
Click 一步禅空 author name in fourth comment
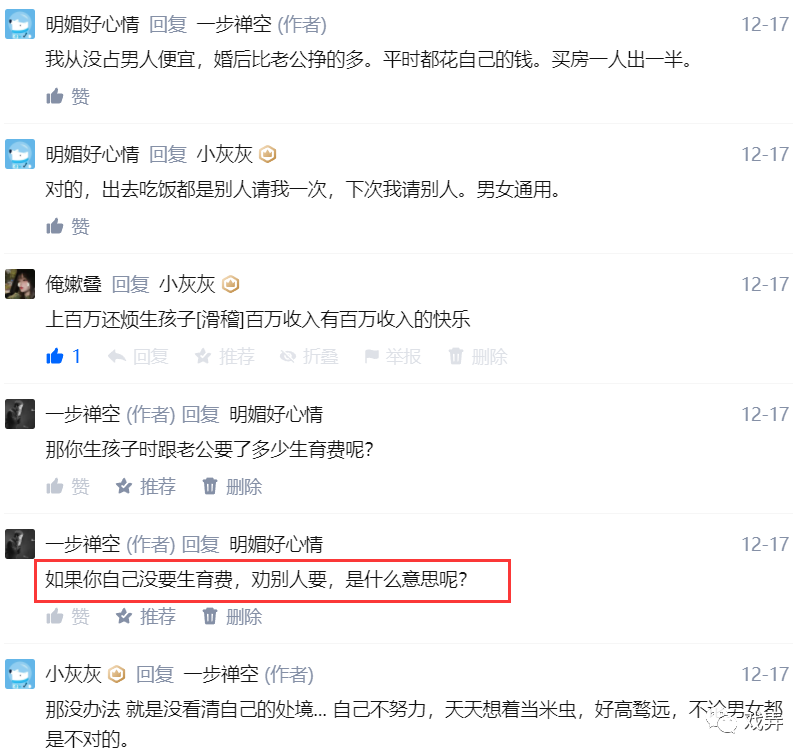pos(83,414)
